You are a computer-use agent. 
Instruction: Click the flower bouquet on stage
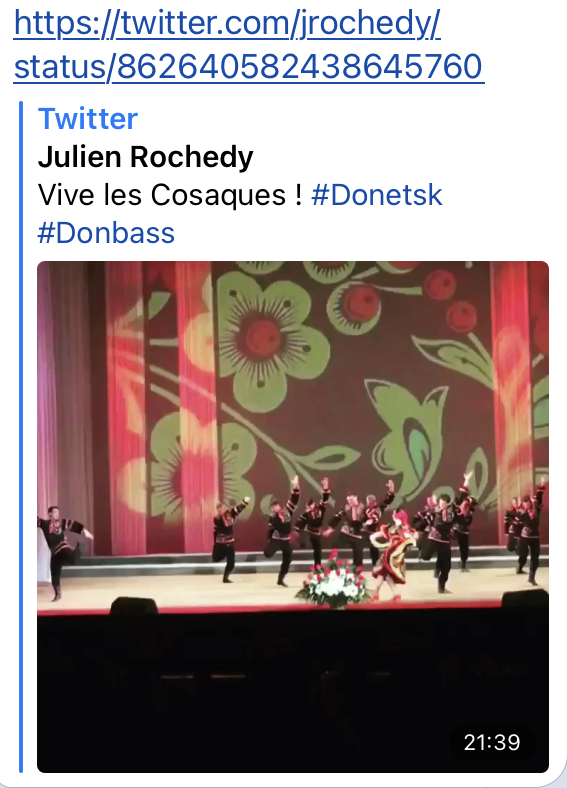point(333,580)
